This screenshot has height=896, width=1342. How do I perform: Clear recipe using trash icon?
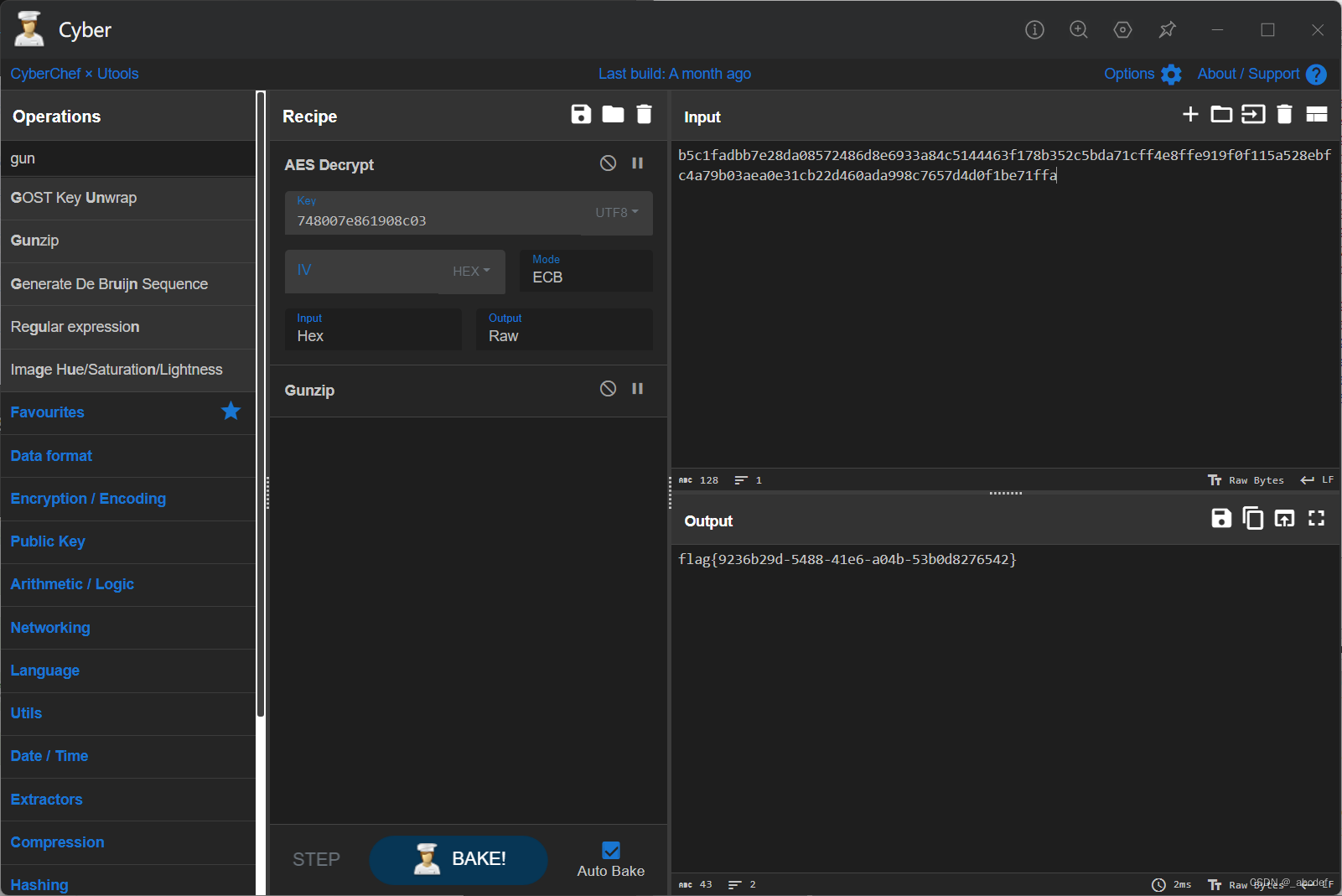[644, 114]
